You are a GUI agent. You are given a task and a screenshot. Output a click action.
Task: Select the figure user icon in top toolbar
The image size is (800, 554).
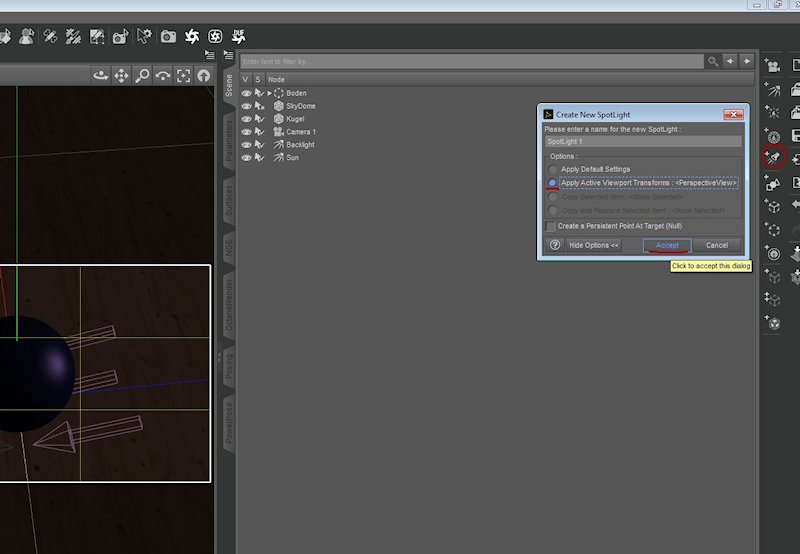[x=27, y=37]
